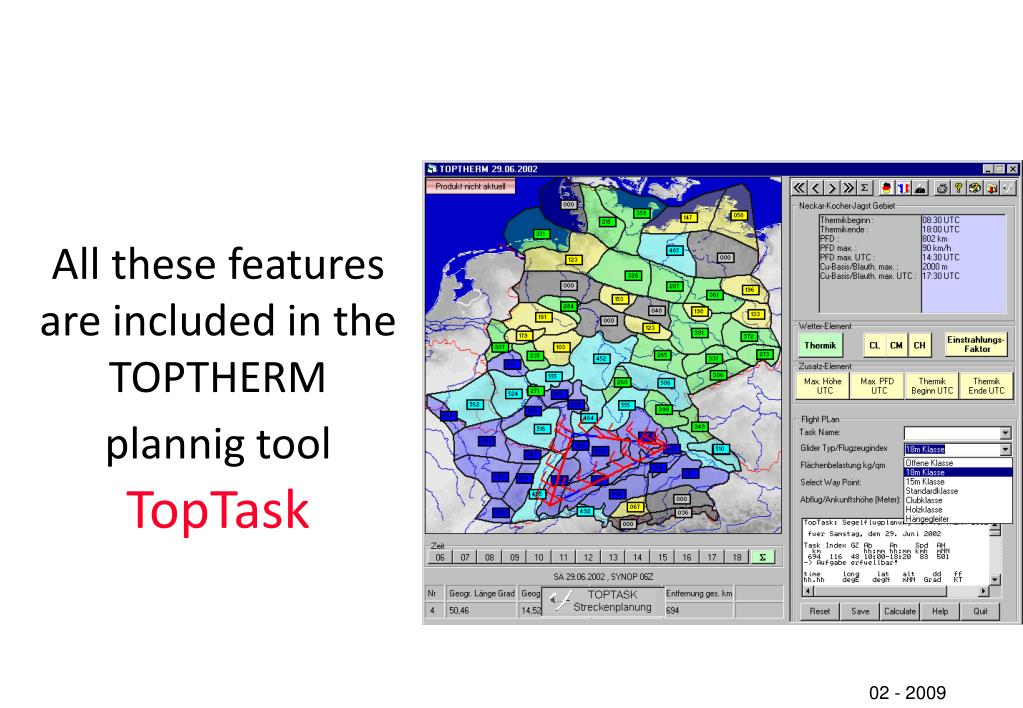The image size is (1023, 708).
Task: Select the France flag map icon
Action: coord(903,188)
